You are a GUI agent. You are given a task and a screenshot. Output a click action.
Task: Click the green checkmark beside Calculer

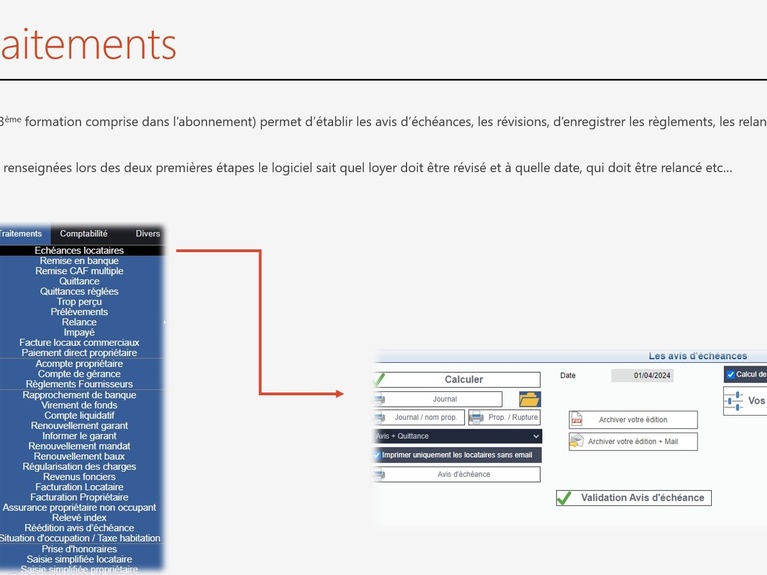coord(378,380)
